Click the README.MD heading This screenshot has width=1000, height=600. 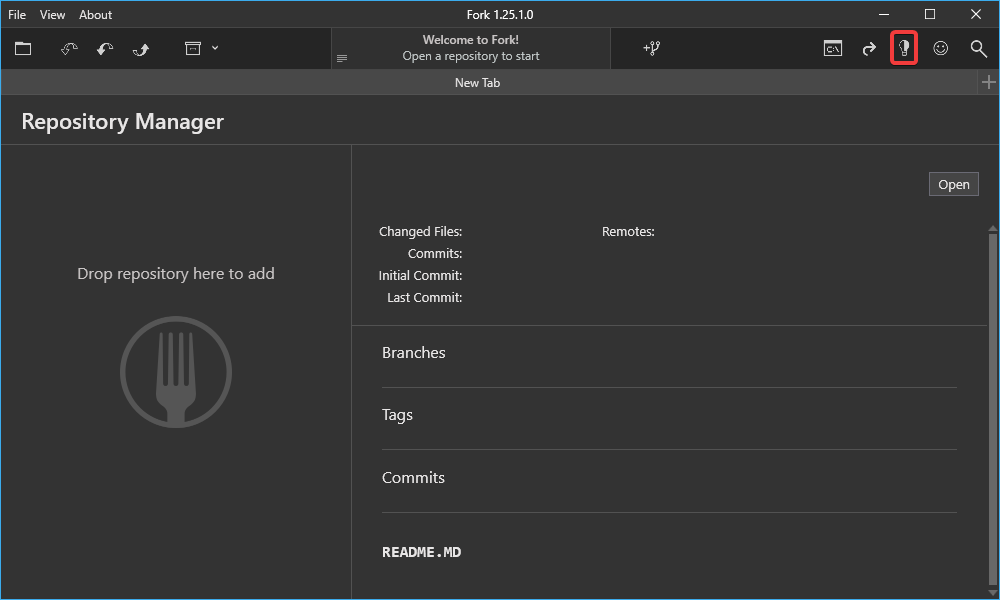coord(422,552)
